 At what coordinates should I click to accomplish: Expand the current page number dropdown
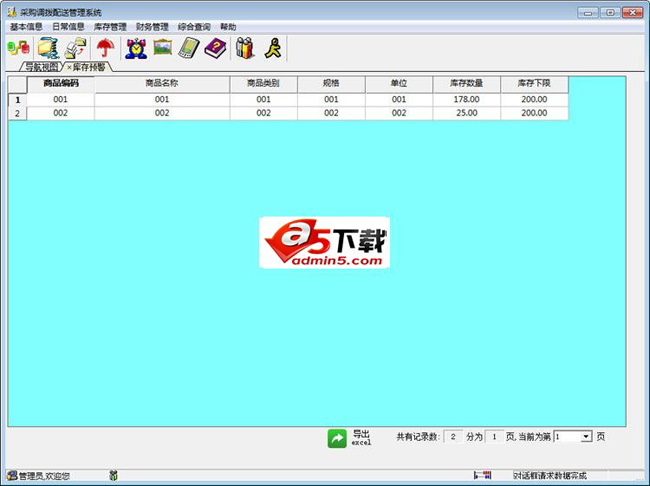tap(586, 437)
